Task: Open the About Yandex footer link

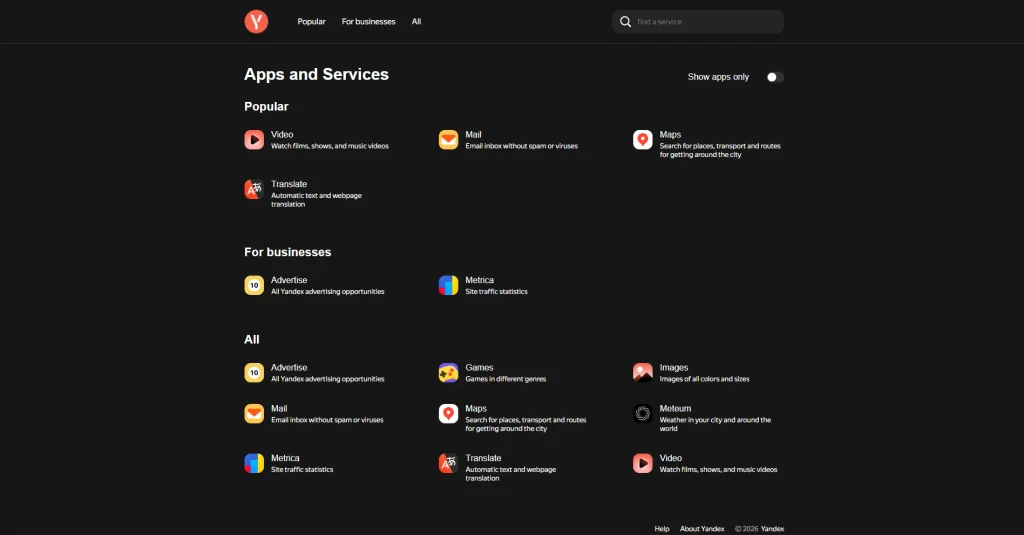Action: (x=702, y=528)
